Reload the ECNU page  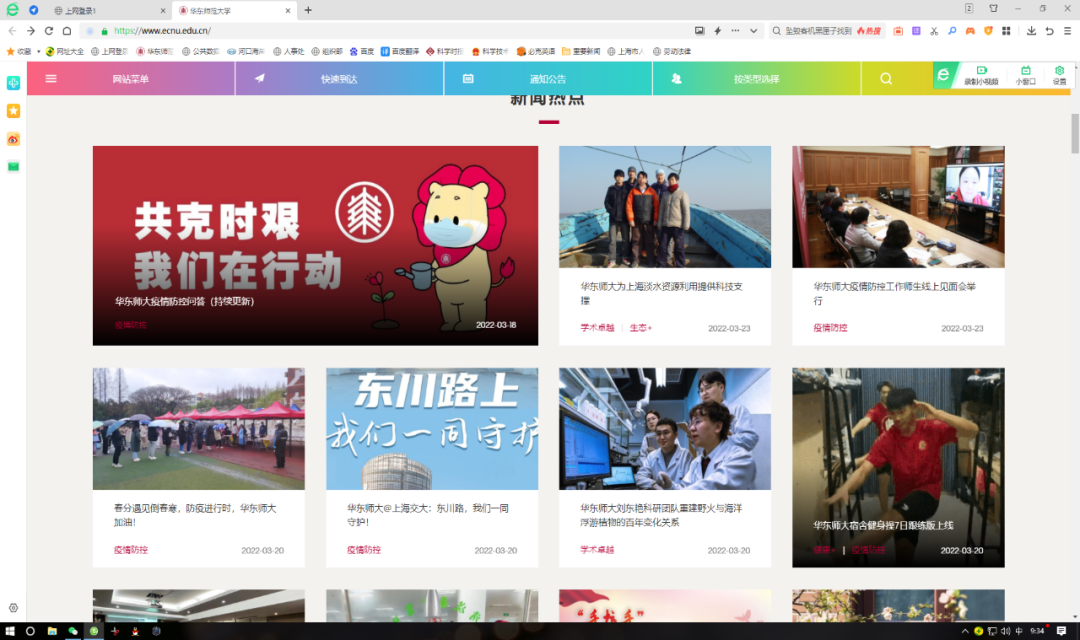tap(49, 30)
